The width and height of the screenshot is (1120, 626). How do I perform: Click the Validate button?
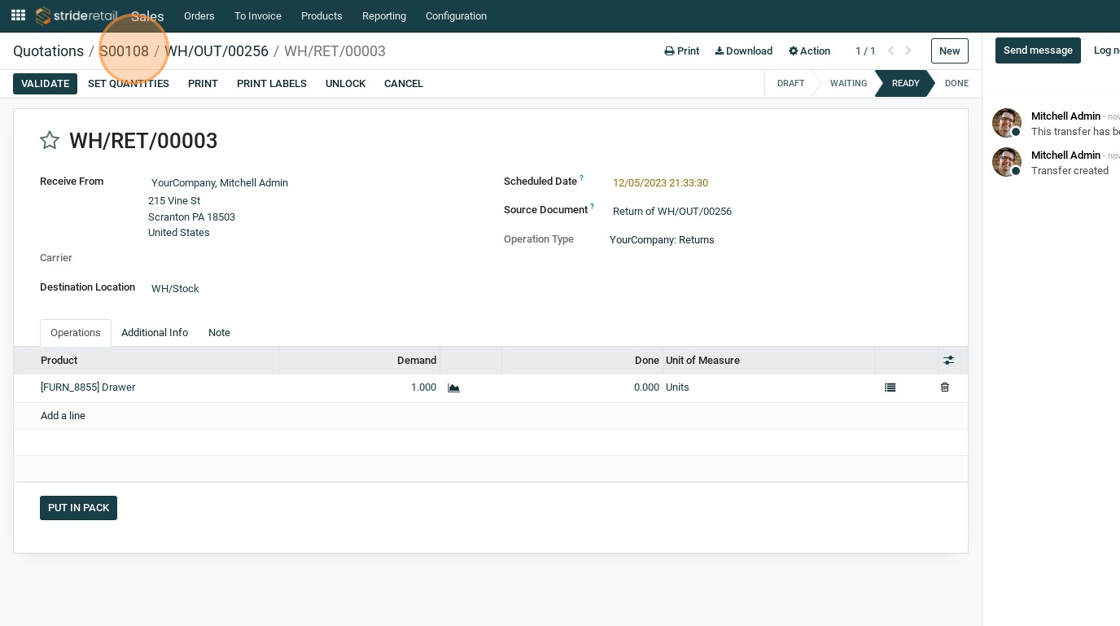45,84
